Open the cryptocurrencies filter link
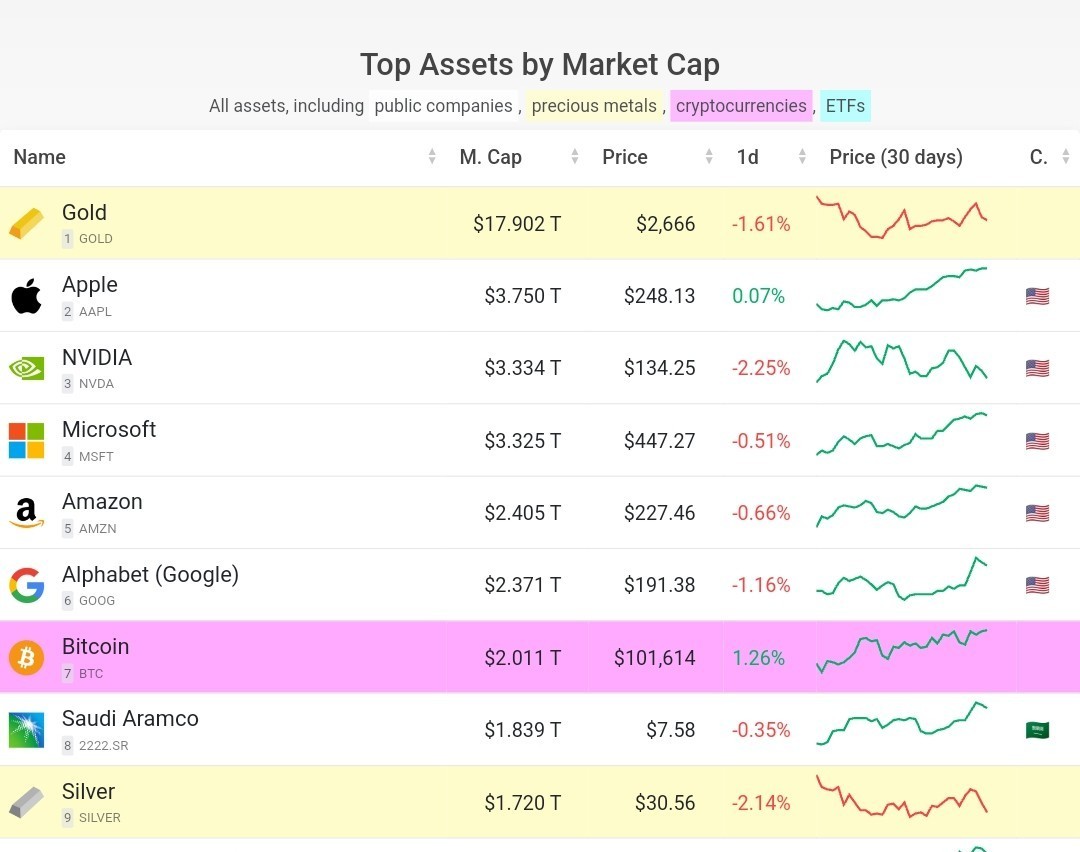The height and width of the screenshot is (852, 1080). [x=741, y=106]
